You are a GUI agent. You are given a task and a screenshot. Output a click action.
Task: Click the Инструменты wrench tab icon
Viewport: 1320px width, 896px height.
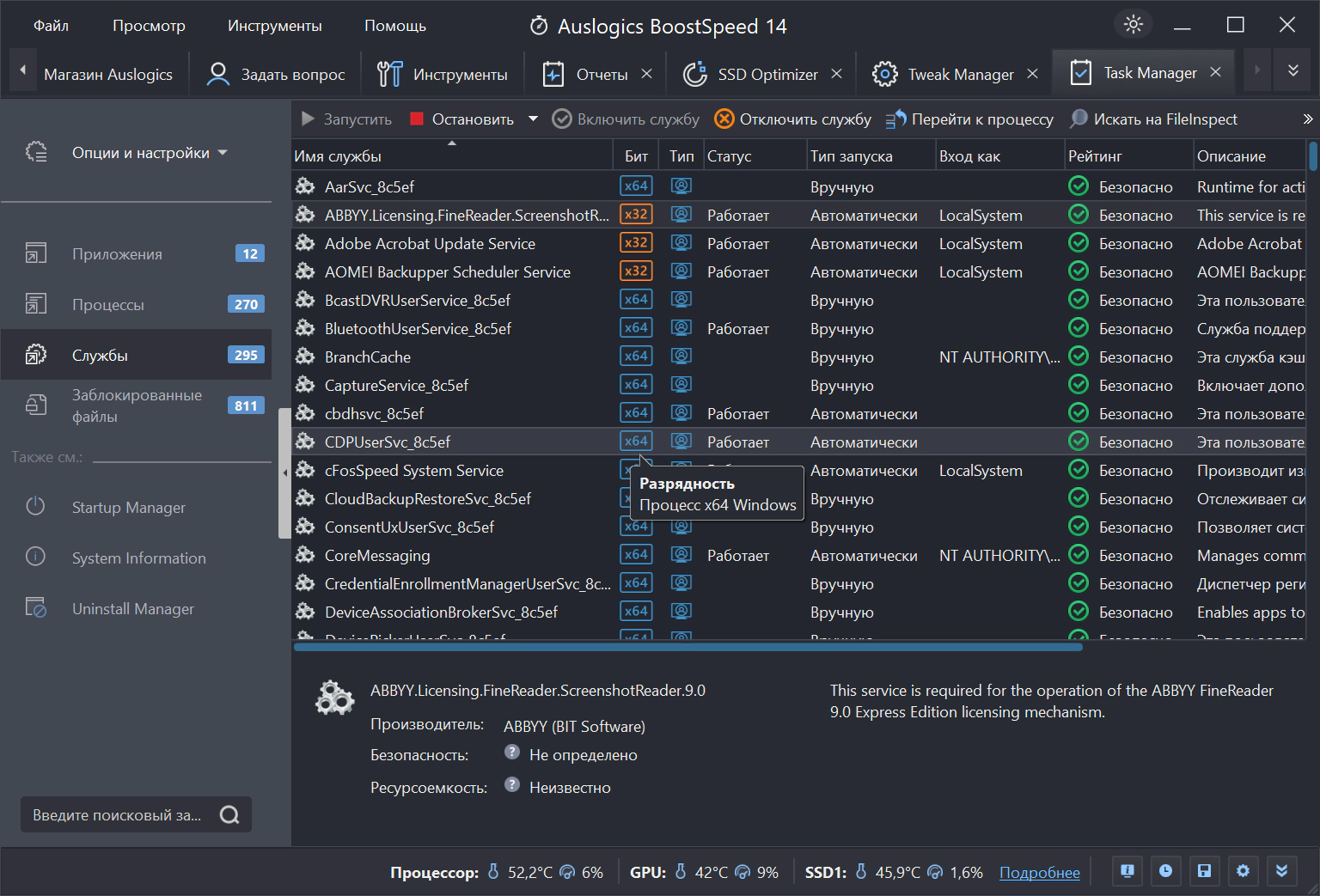point(389,75)
